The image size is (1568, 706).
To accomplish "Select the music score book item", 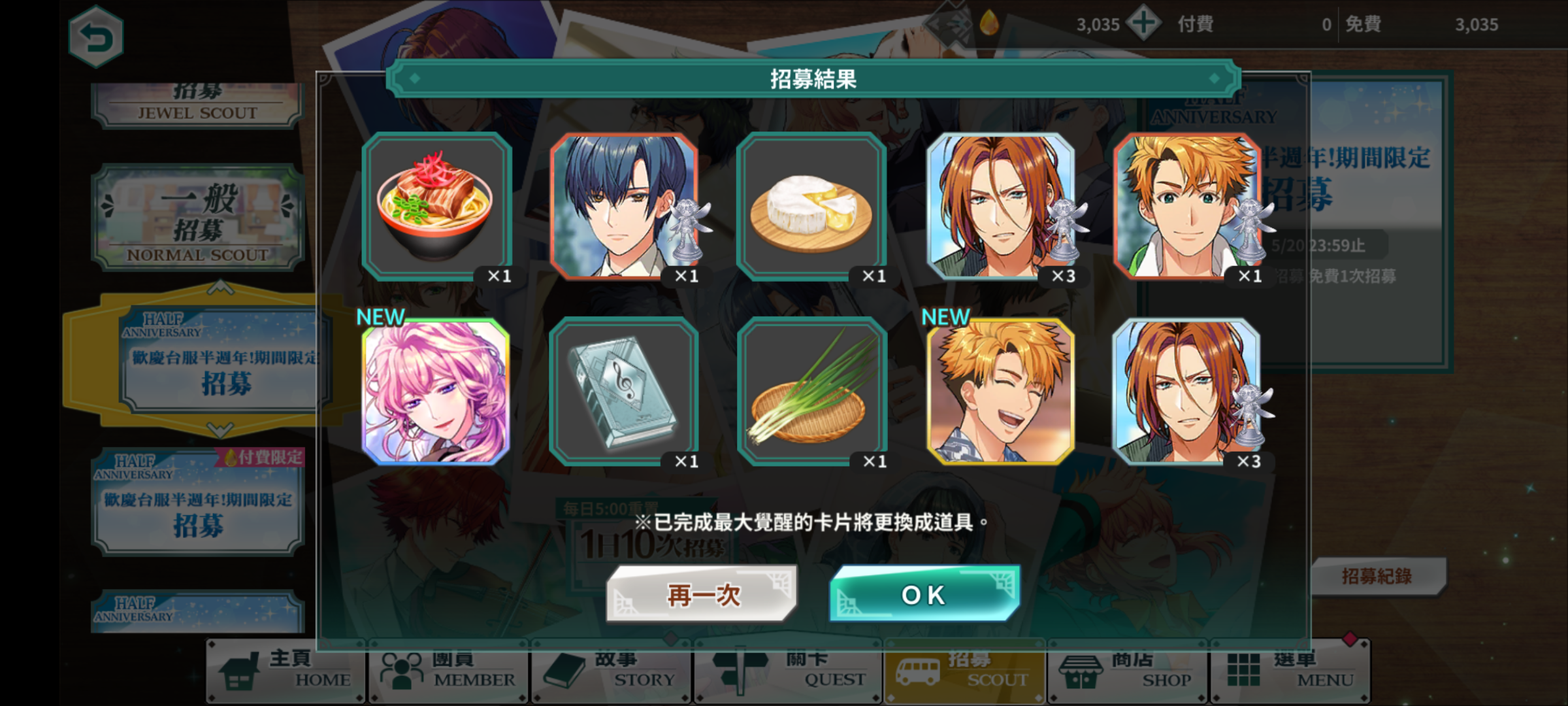I will point(624,392).
